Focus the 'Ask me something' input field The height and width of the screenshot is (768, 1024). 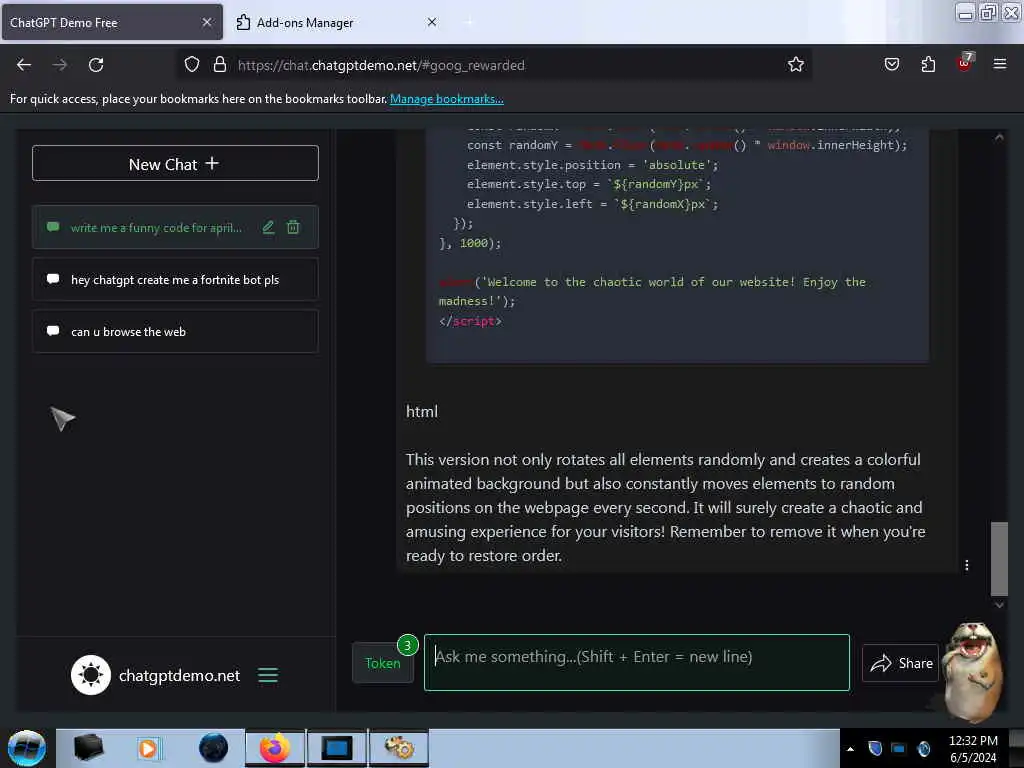click(637, 662)
